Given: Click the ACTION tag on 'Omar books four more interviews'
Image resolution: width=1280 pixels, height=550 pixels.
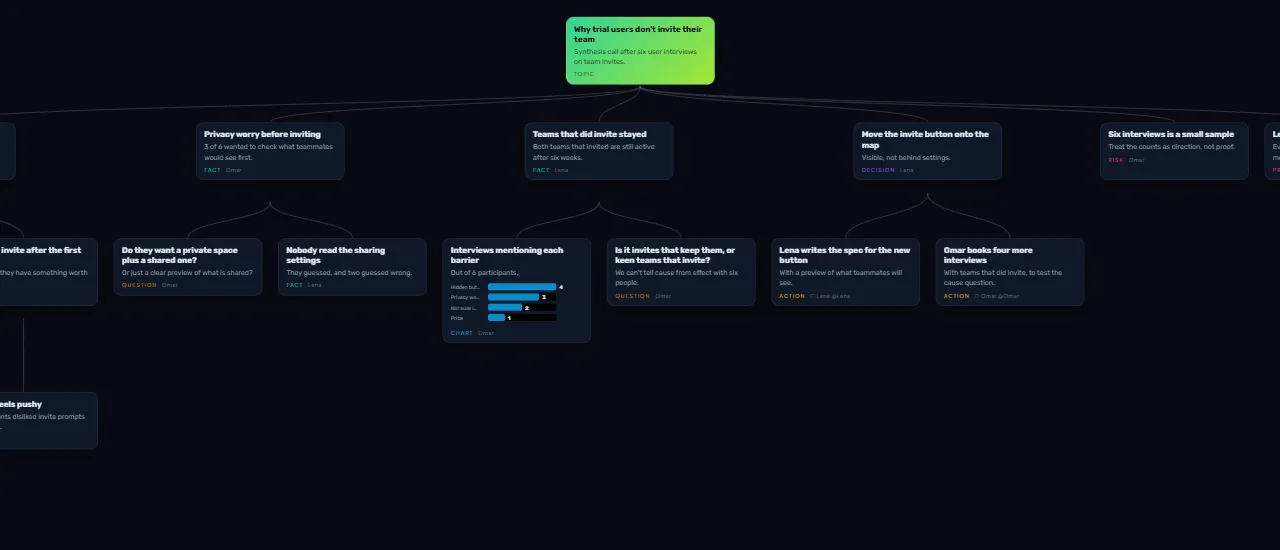Looking at the screenshot, I should coord(956,296).
